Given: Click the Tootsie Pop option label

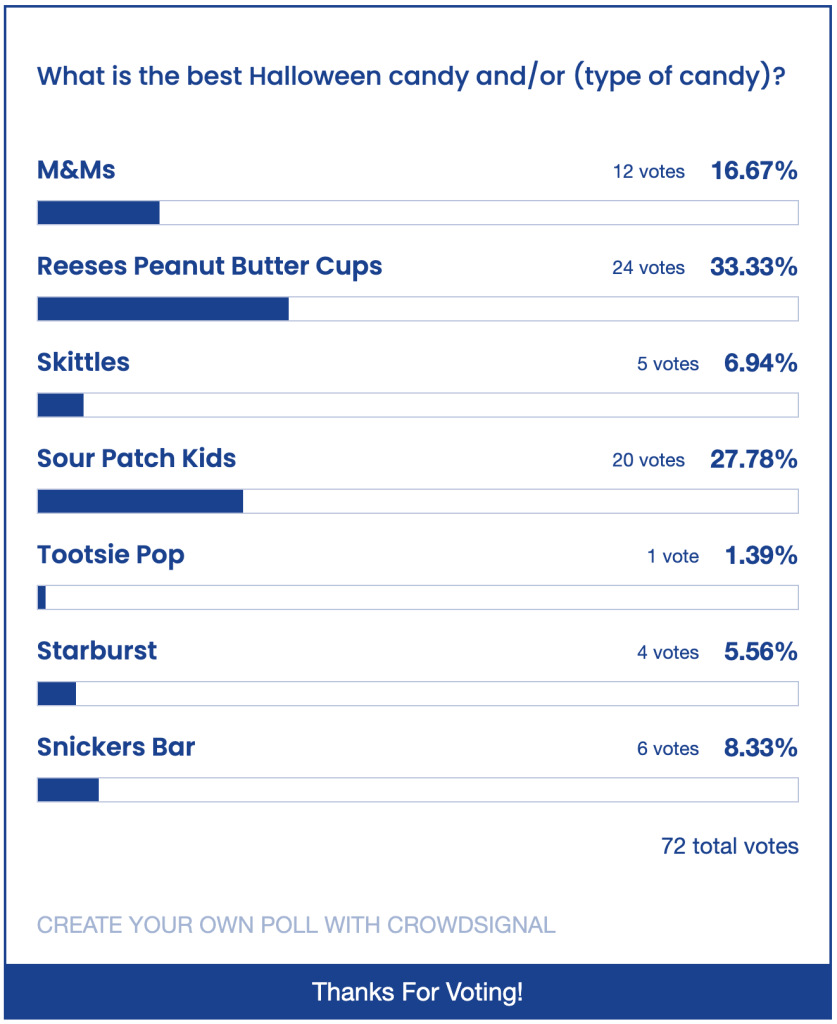Looking at the screenshot, I should [111, 554].
